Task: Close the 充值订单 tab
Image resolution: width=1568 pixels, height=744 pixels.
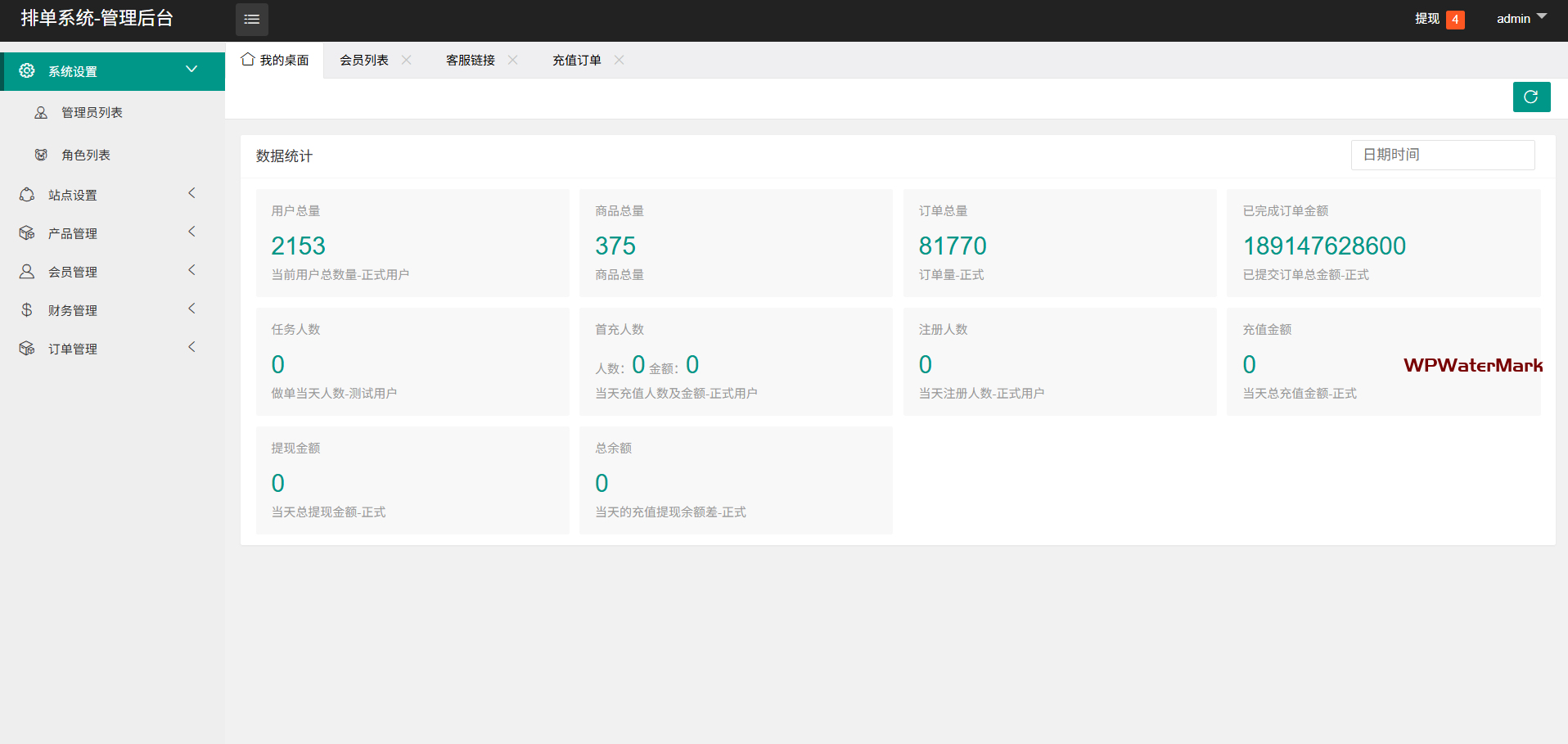Action: click(620, 60)
